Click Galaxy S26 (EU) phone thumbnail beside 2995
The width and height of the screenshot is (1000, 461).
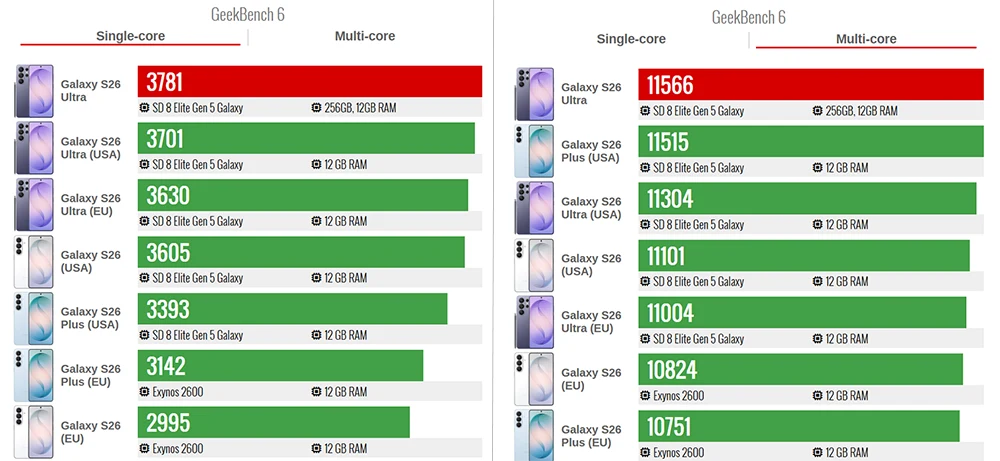(x=34, y=432)
